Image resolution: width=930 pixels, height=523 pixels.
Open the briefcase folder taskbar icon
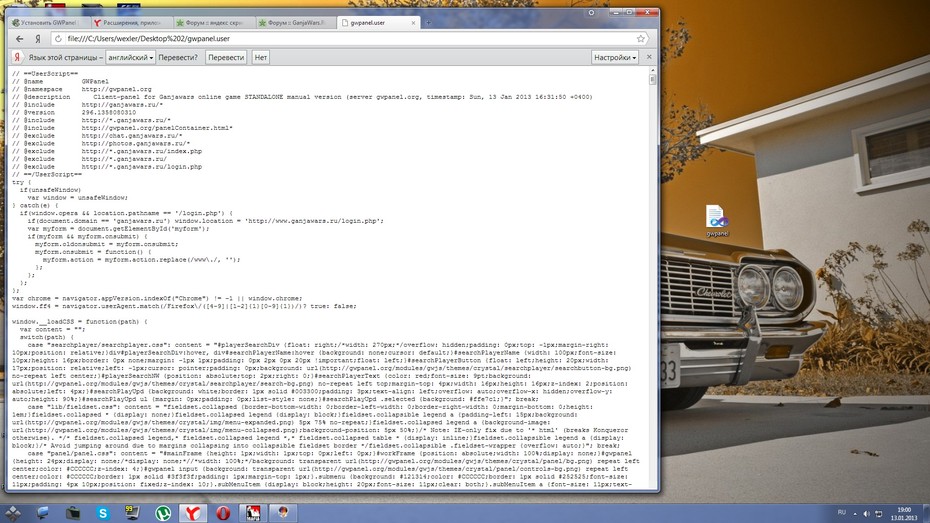tap(72, 513)
